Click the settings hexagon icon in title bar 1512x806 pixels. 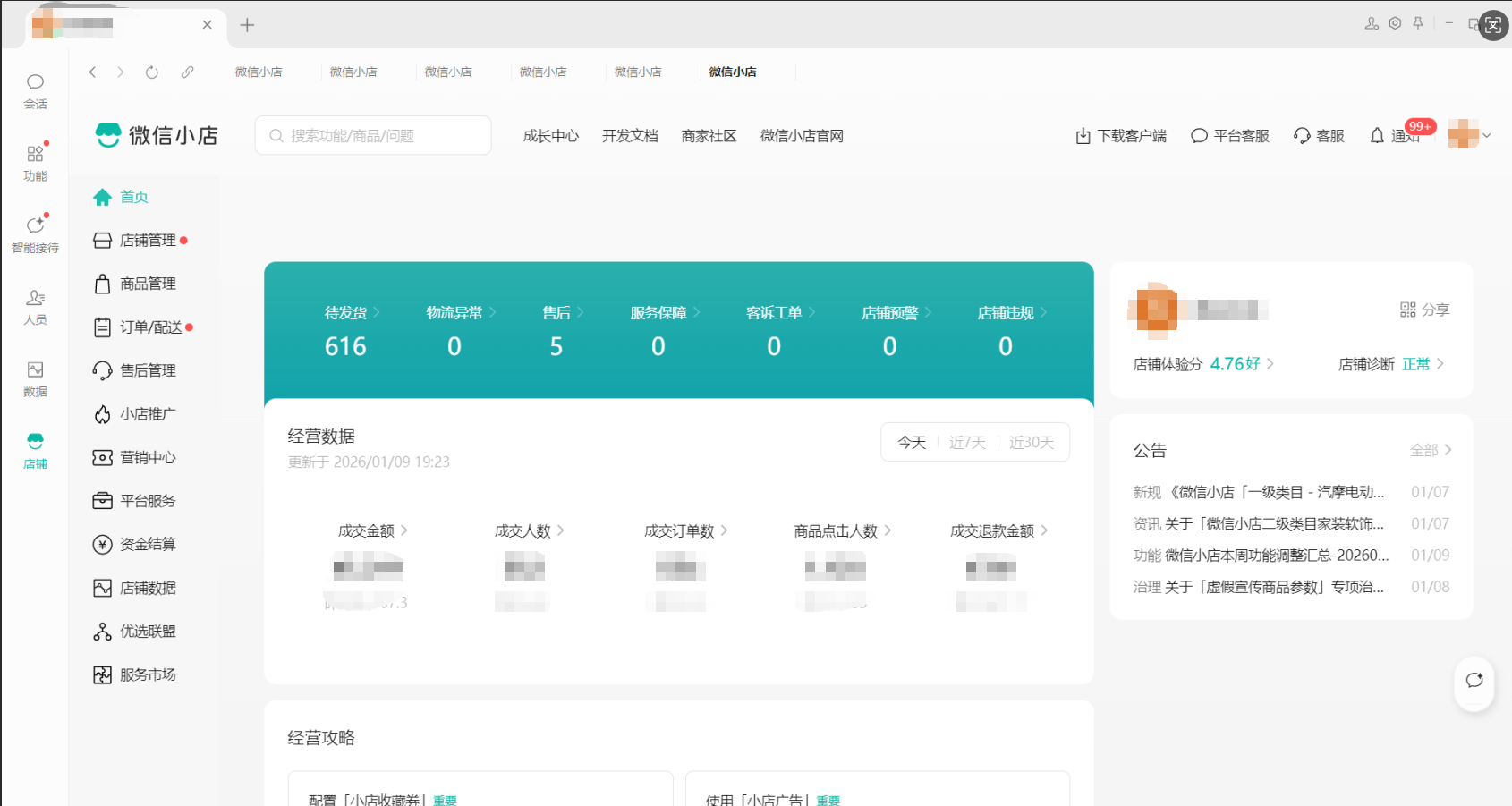coord(1395,23)
